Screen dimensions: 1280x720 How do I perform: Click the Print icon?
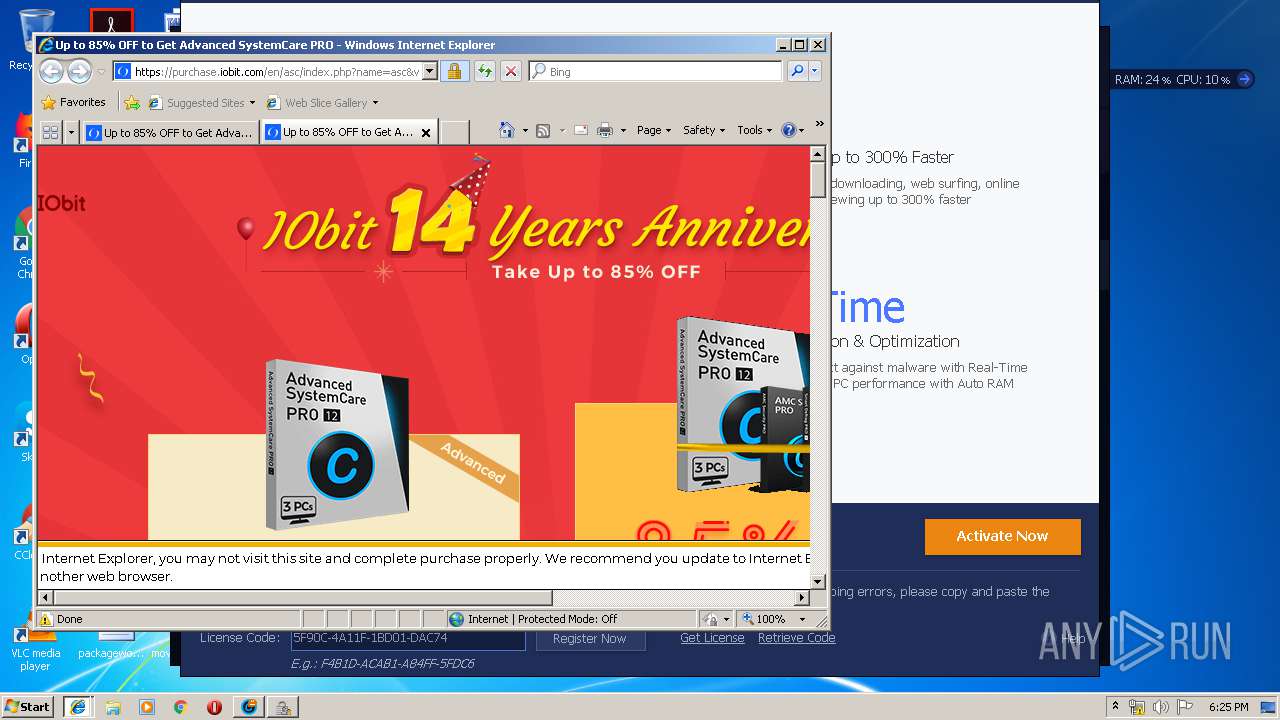pyautogui.click(x=605, y=130)
